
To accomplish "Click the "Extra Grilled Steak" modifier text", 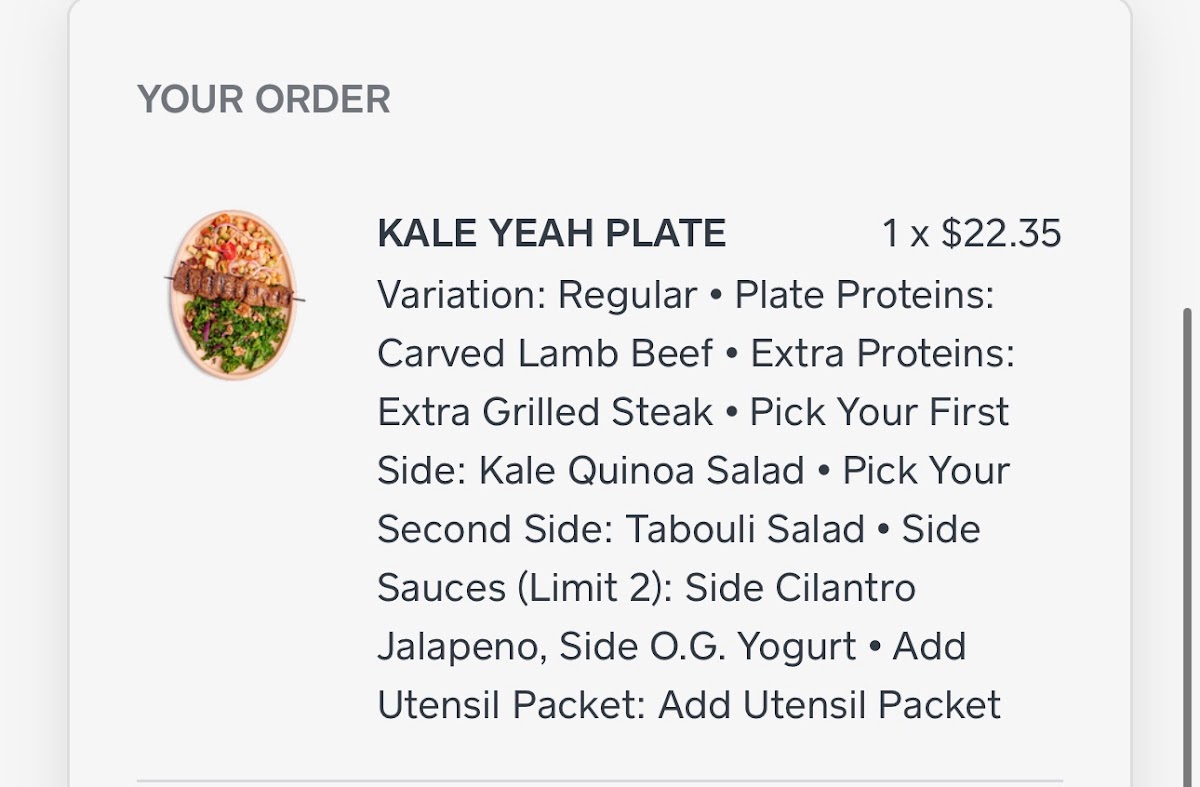I will click(545, 412).
